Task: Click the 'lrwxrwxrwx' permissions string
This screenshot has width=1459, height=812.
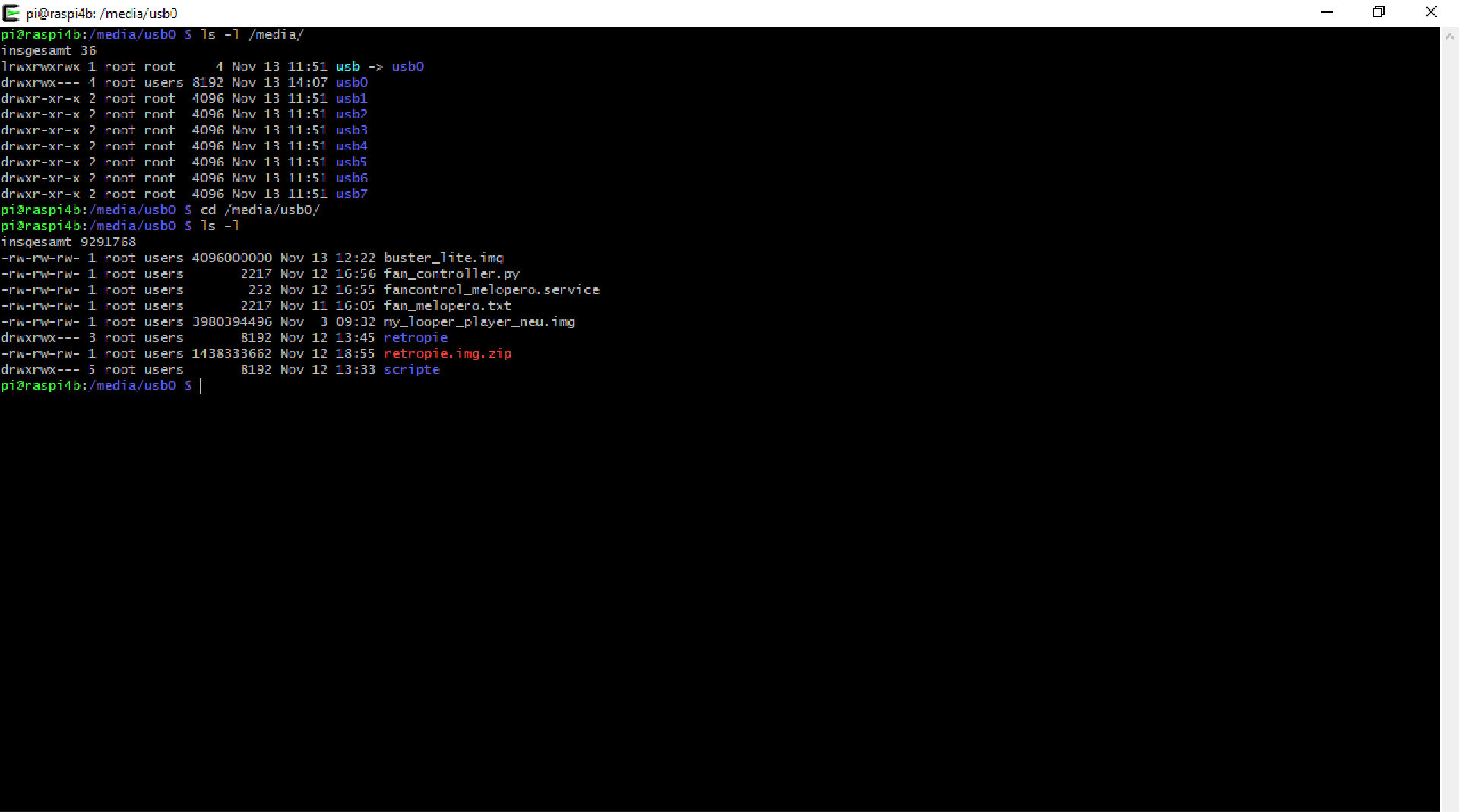Action: click(40, 67)
